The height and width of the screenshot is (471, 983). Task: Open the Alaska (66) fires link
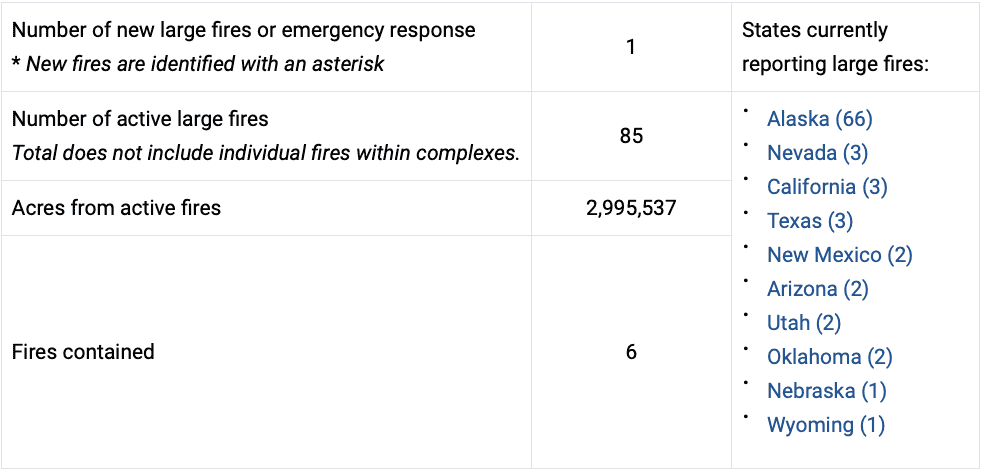tap(819, 119)
